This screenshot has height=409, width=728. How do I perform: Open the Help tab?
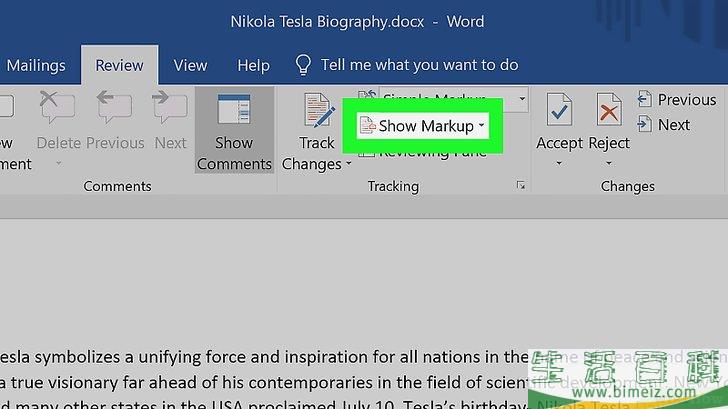(x=253, y=65)
